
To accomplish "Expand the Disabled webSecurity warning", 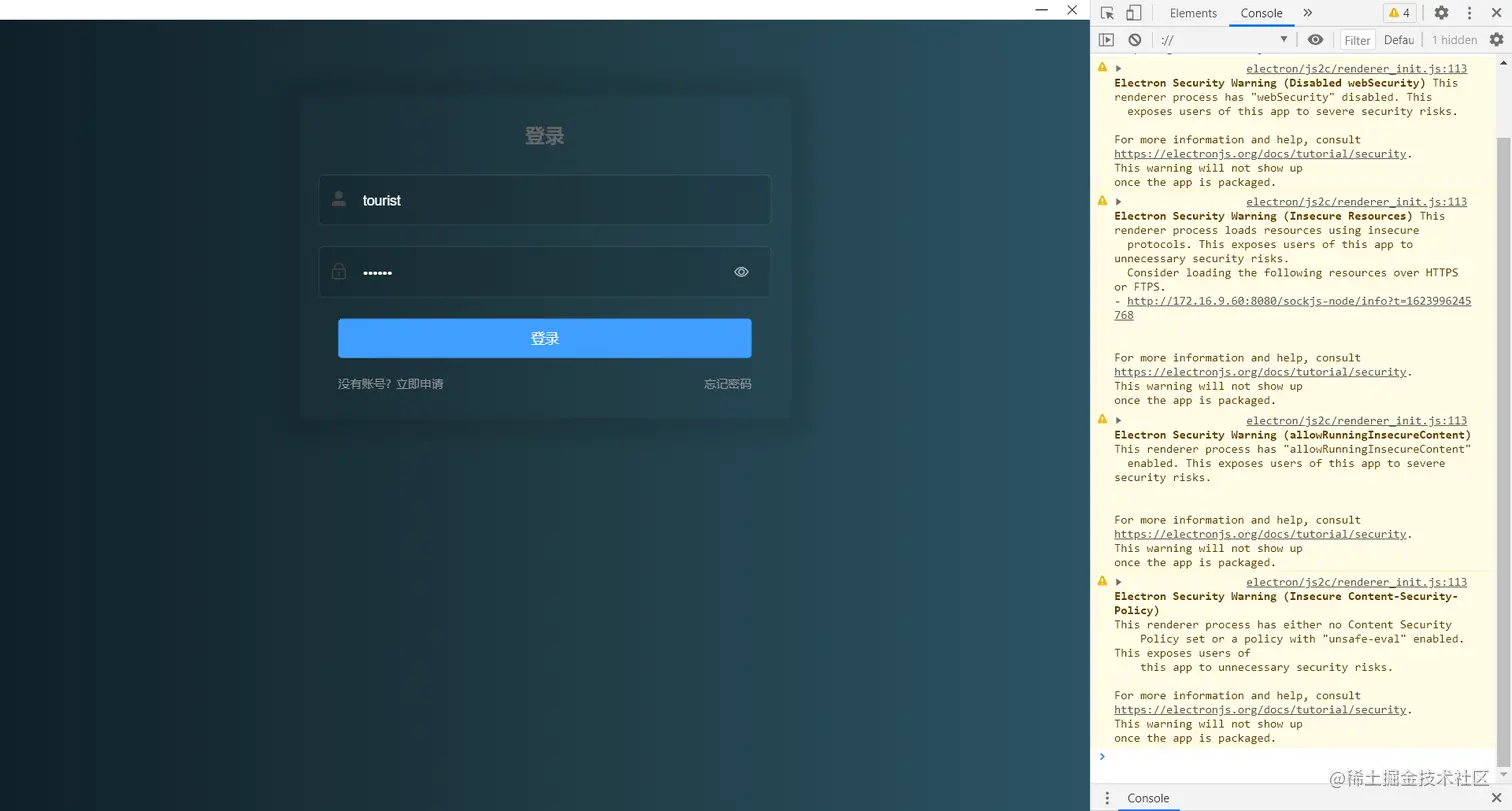I will coord(1119,68).
